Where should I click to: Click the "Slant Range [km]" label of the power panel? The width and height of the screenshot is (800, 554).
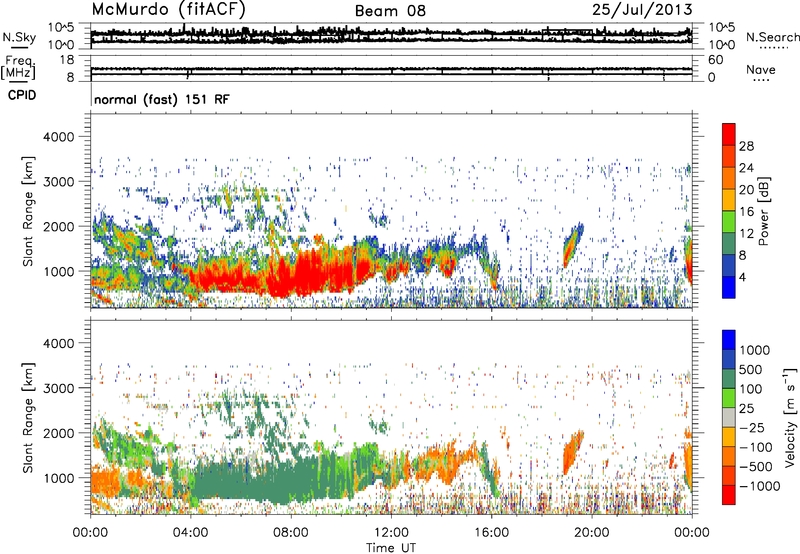click(28, 211)
